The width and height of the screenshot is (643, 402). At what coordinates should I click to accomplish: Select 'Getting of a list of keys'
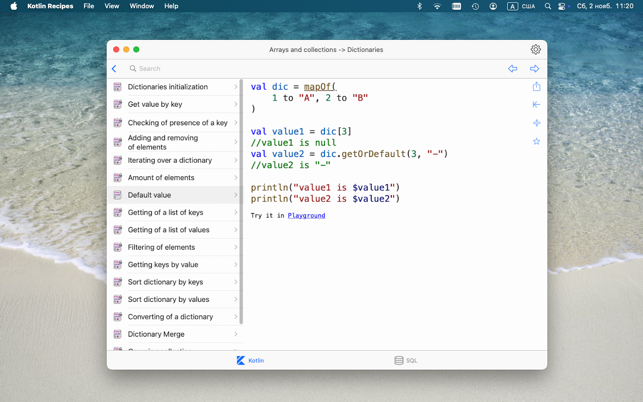point(176,212)
